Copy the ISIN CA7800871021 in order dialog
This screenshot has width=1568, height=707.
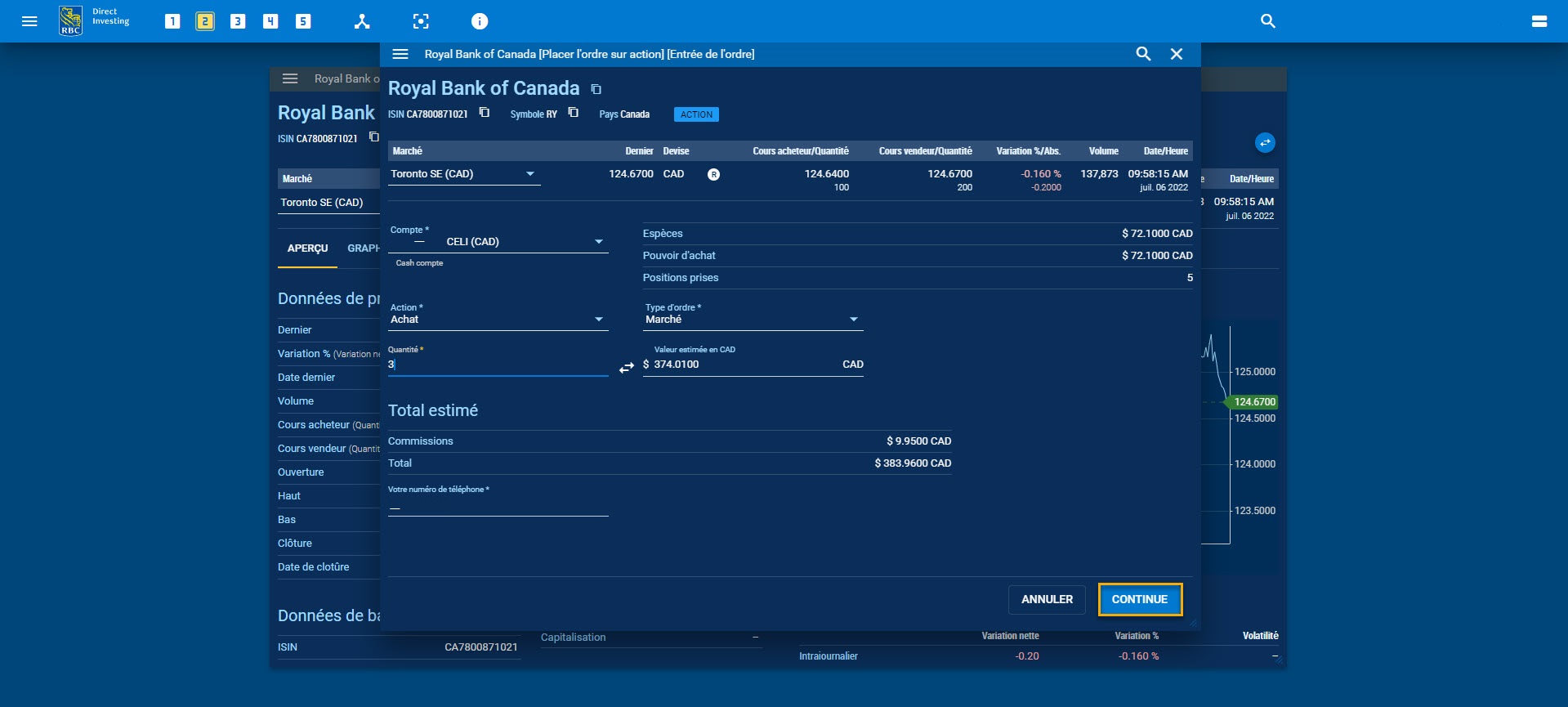[x=485, y=113]
